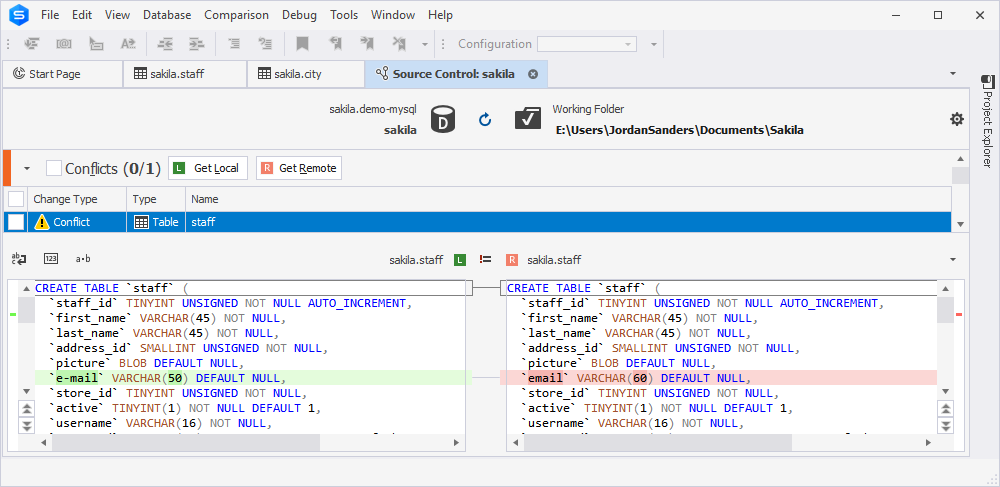Open the File menu
The width and height of the screenshot is (1000, 487).
pos(50,15)
